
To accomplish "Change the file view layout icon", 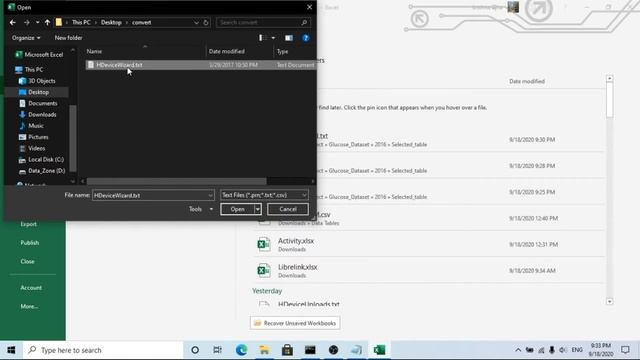I will point(262,38).
